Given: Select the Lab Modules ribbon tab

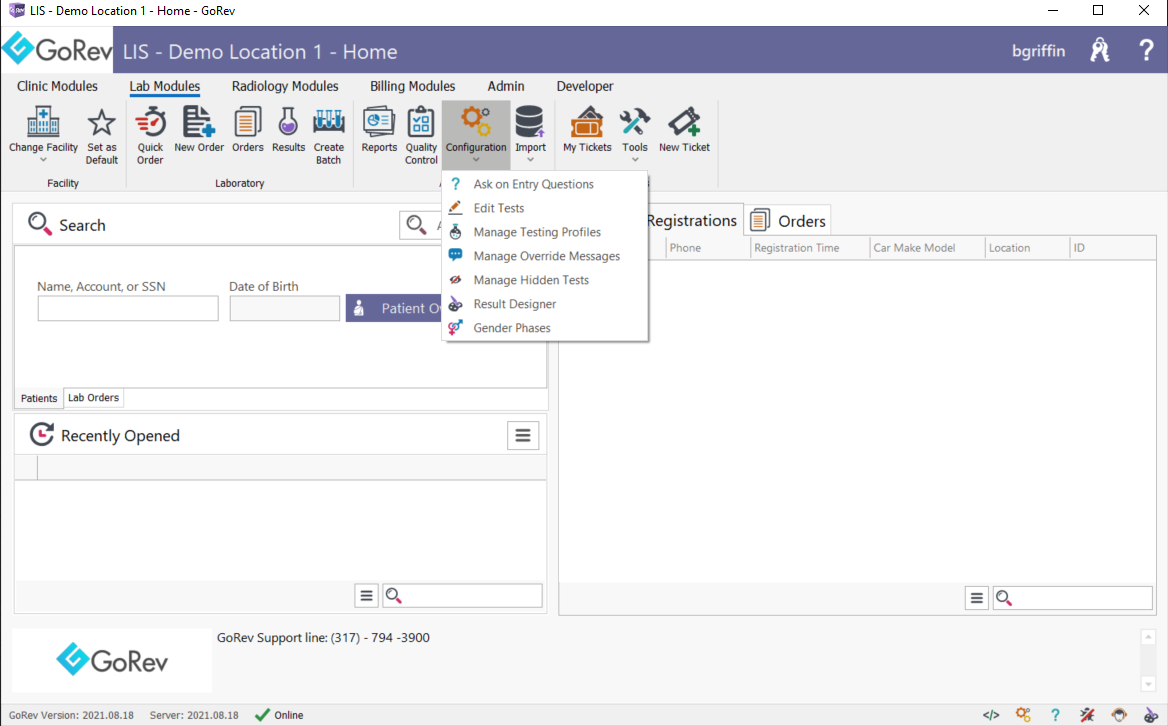Looking at the screenshot, I should (x=165, y=86).
